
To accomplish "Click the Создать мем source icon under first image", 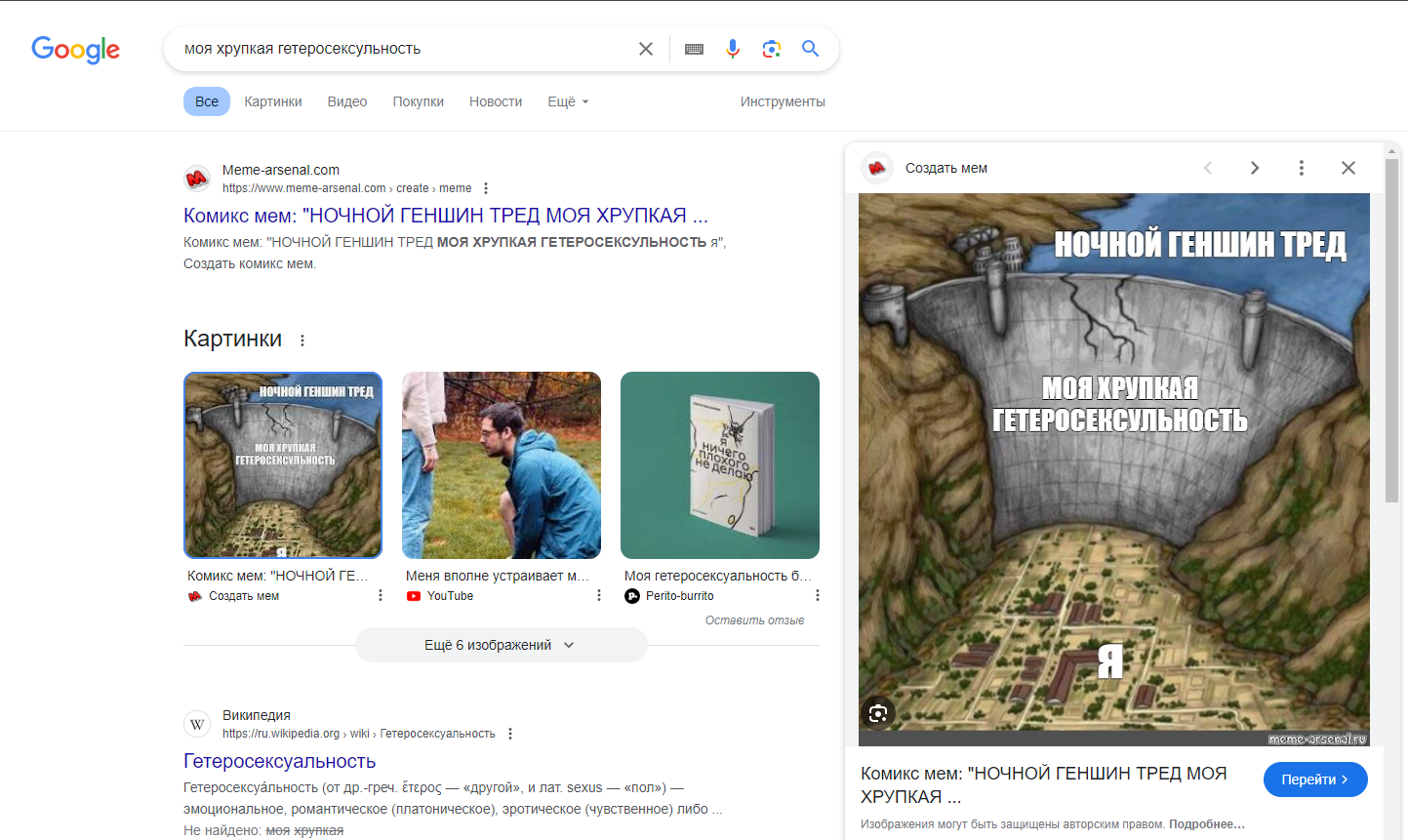I will pyautogui.click(x=195, y=596).
